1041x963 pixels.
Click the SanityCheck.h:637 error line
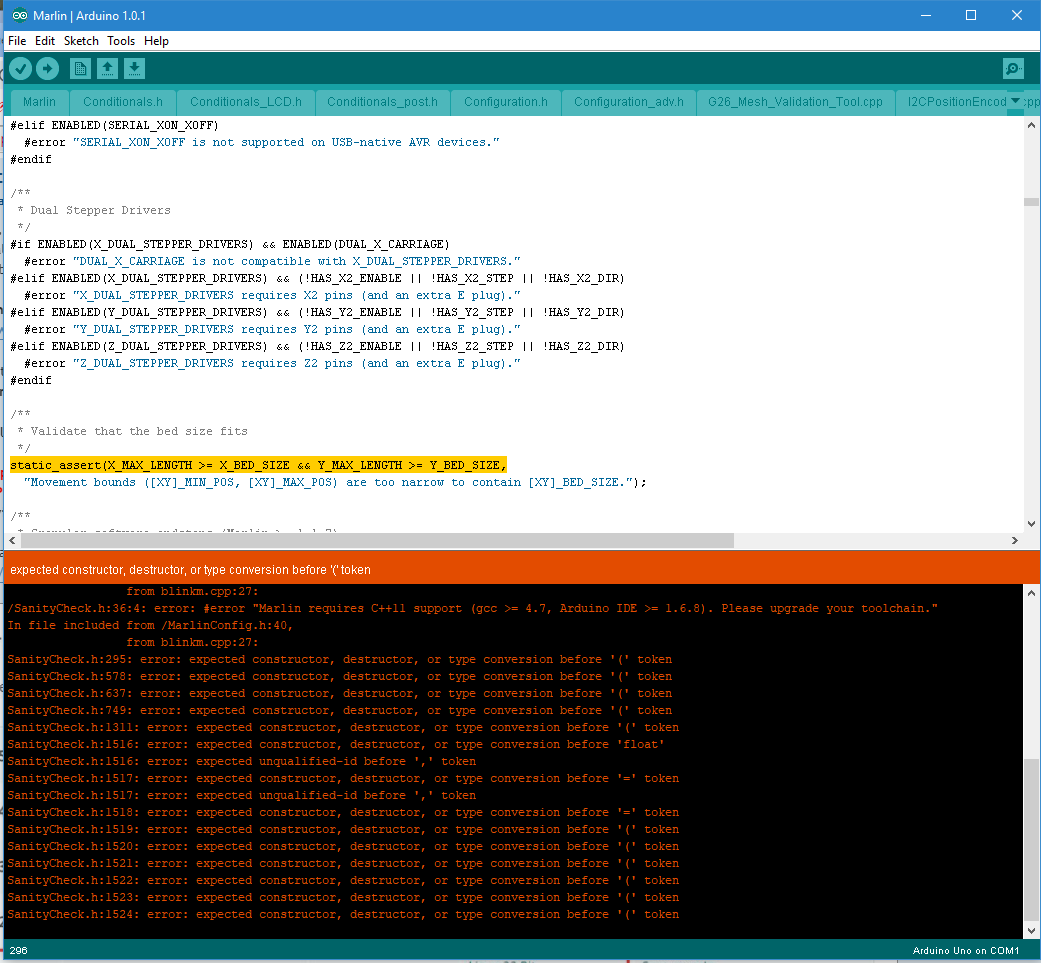340,694
